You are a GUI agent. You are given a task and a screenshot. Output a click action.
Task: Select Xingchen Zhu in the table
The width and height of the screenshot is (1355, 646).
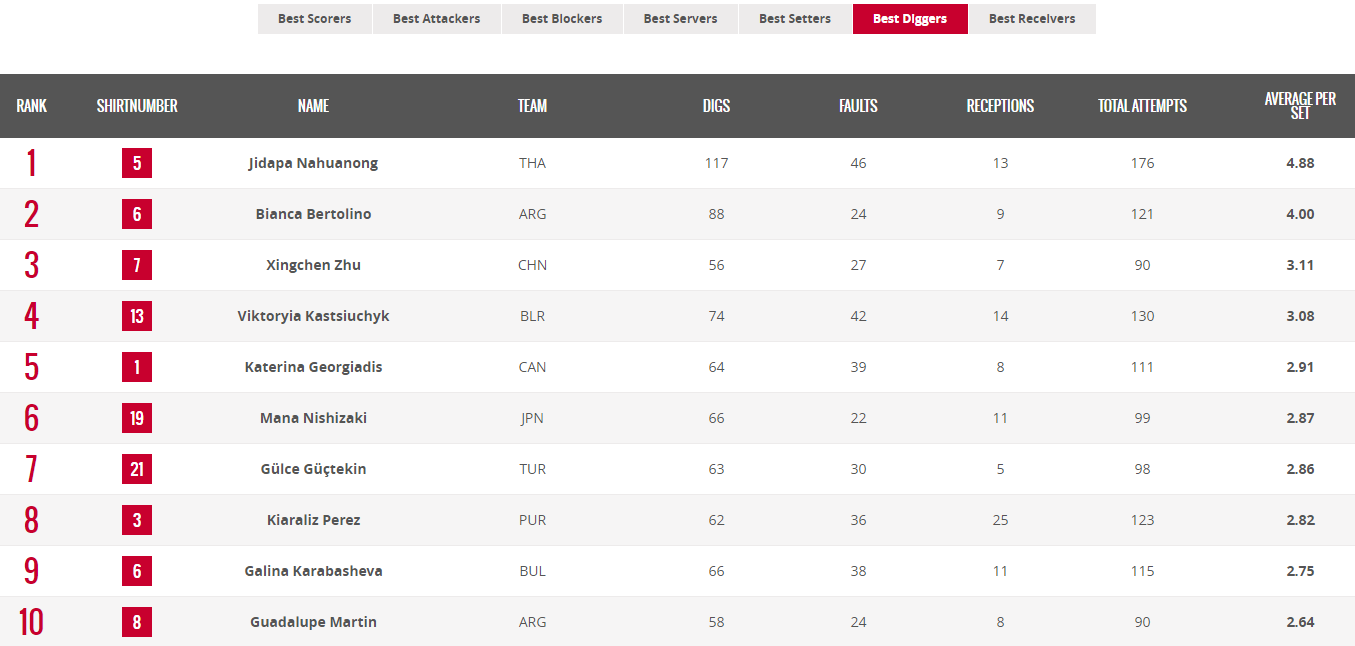point(313,265)
